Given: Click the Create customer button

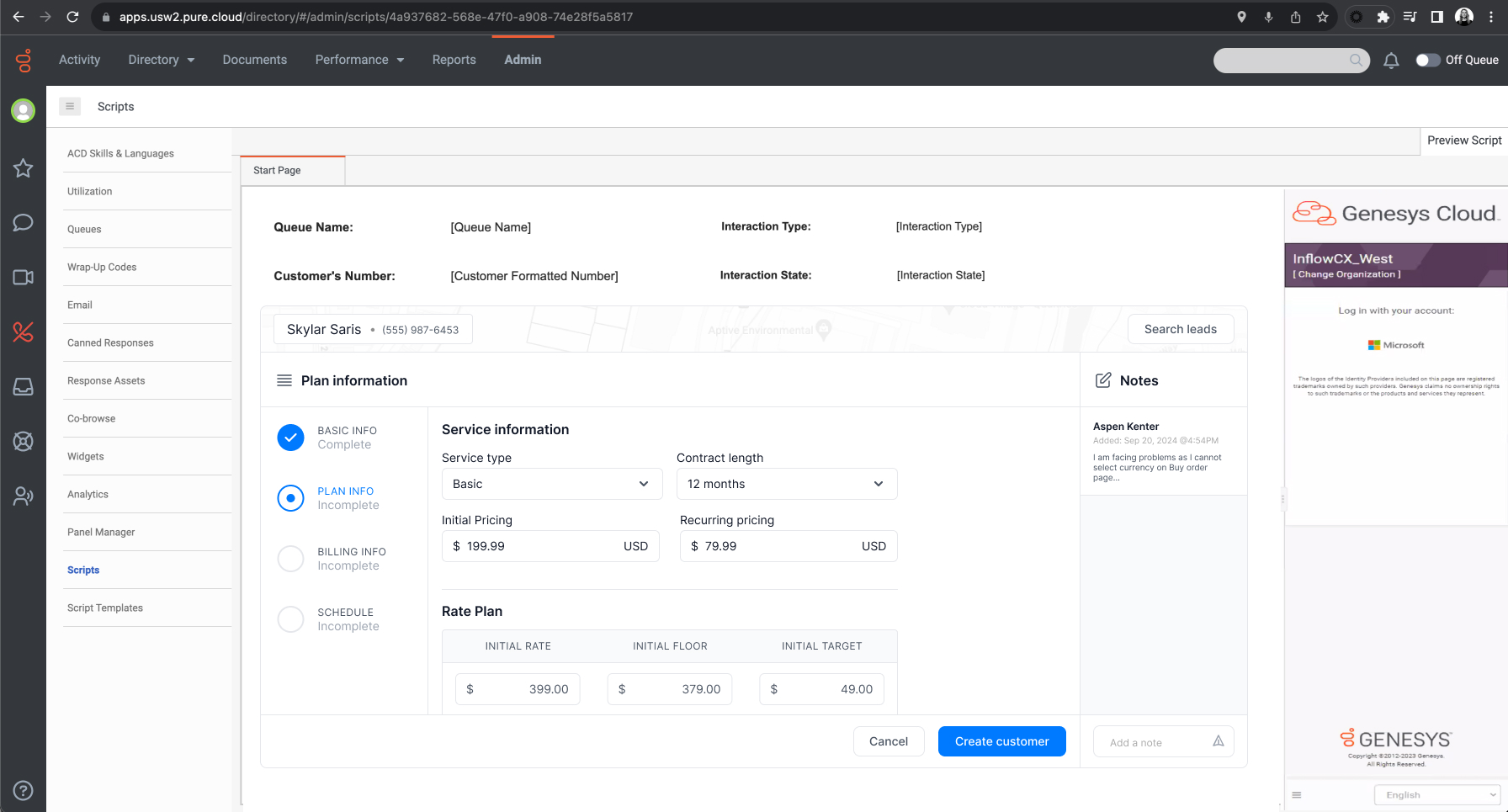Looking at the screenshot, I should pyautogui.click(x=1001, y=741).
